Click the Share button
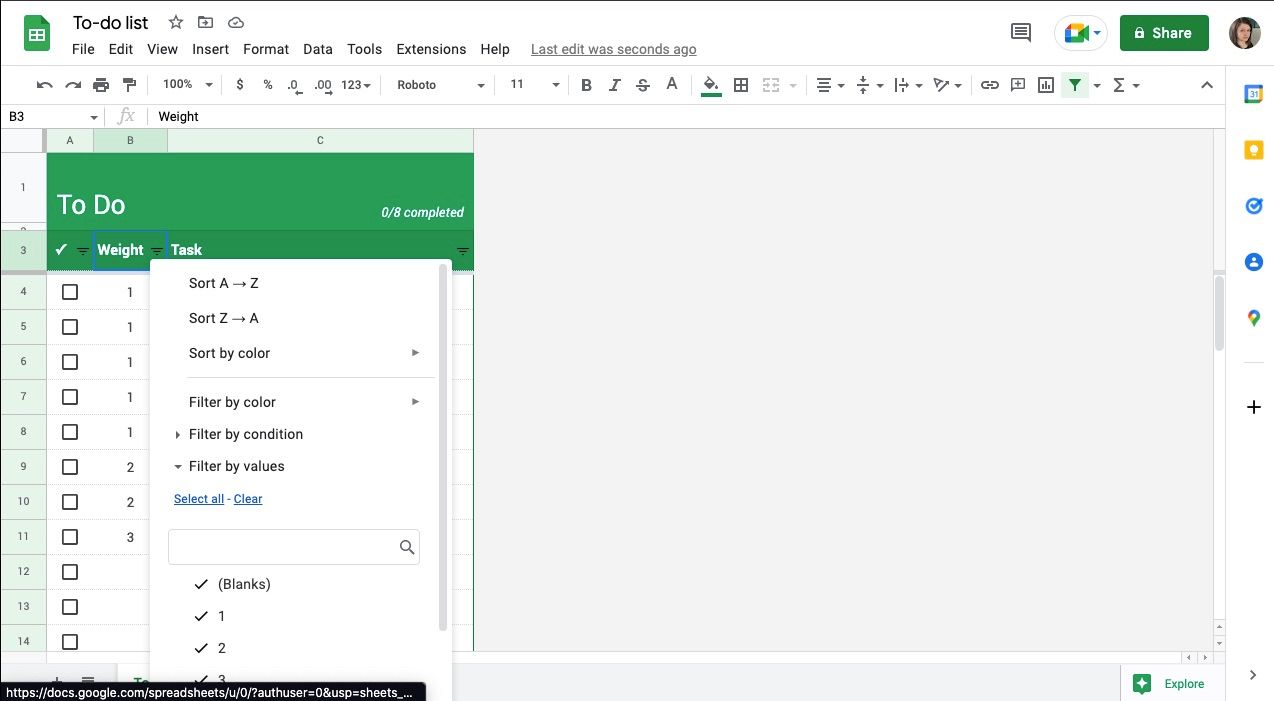 pos(1164,33)
